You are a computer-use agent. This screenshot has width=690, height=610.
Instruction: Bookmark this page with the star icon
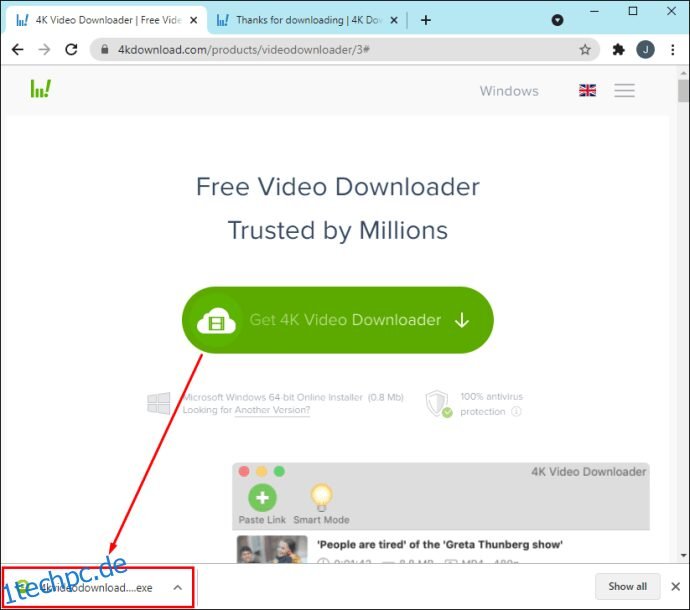[585, 50]
